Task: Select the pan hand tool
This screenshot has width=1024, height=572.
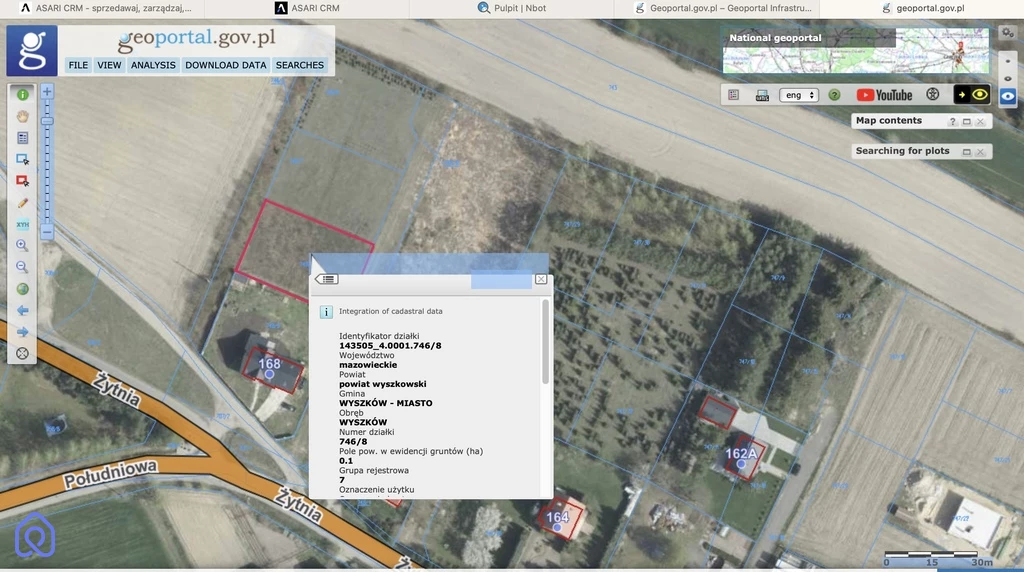Action: pyautogui.click(x=22, y=116)
